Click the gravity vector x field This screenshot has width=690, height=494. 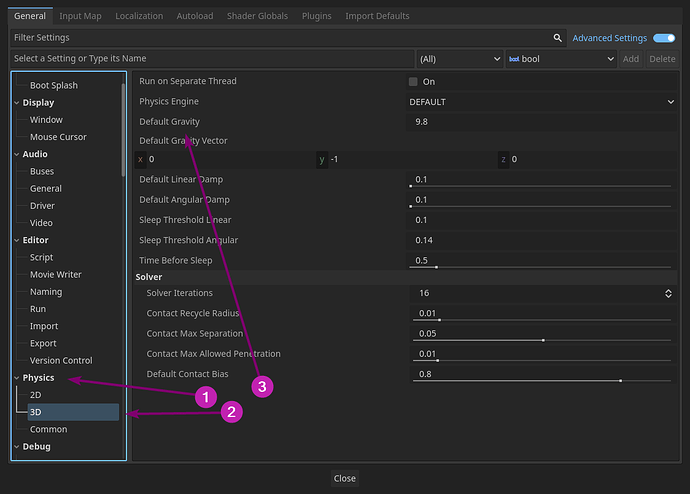click(x=224, y=159)
